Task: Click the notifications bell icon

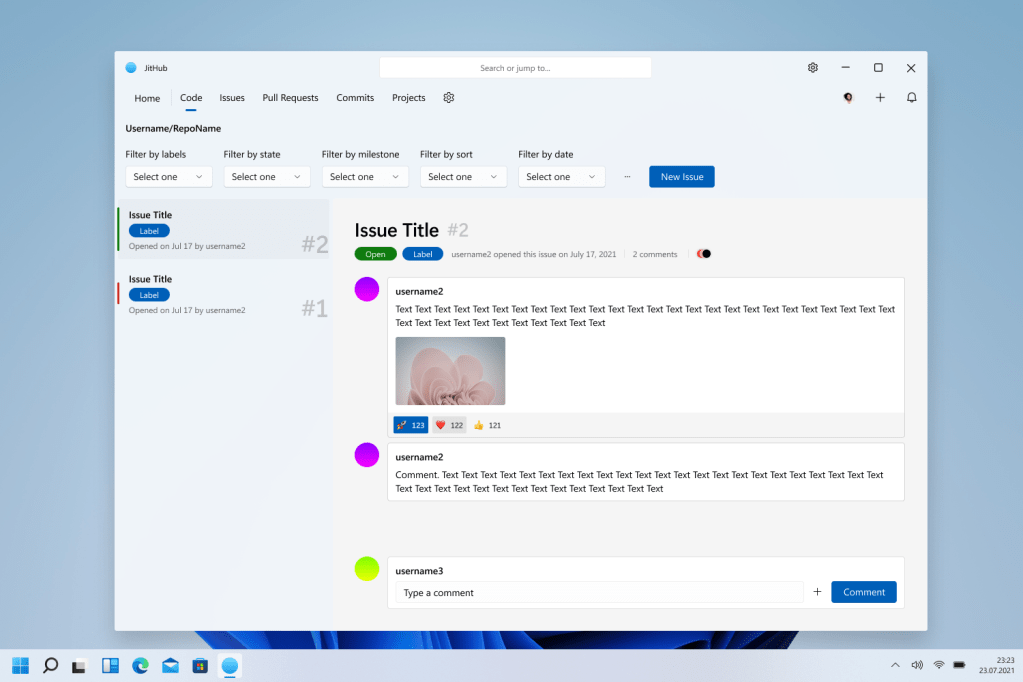Action: [x=911, y=98]
